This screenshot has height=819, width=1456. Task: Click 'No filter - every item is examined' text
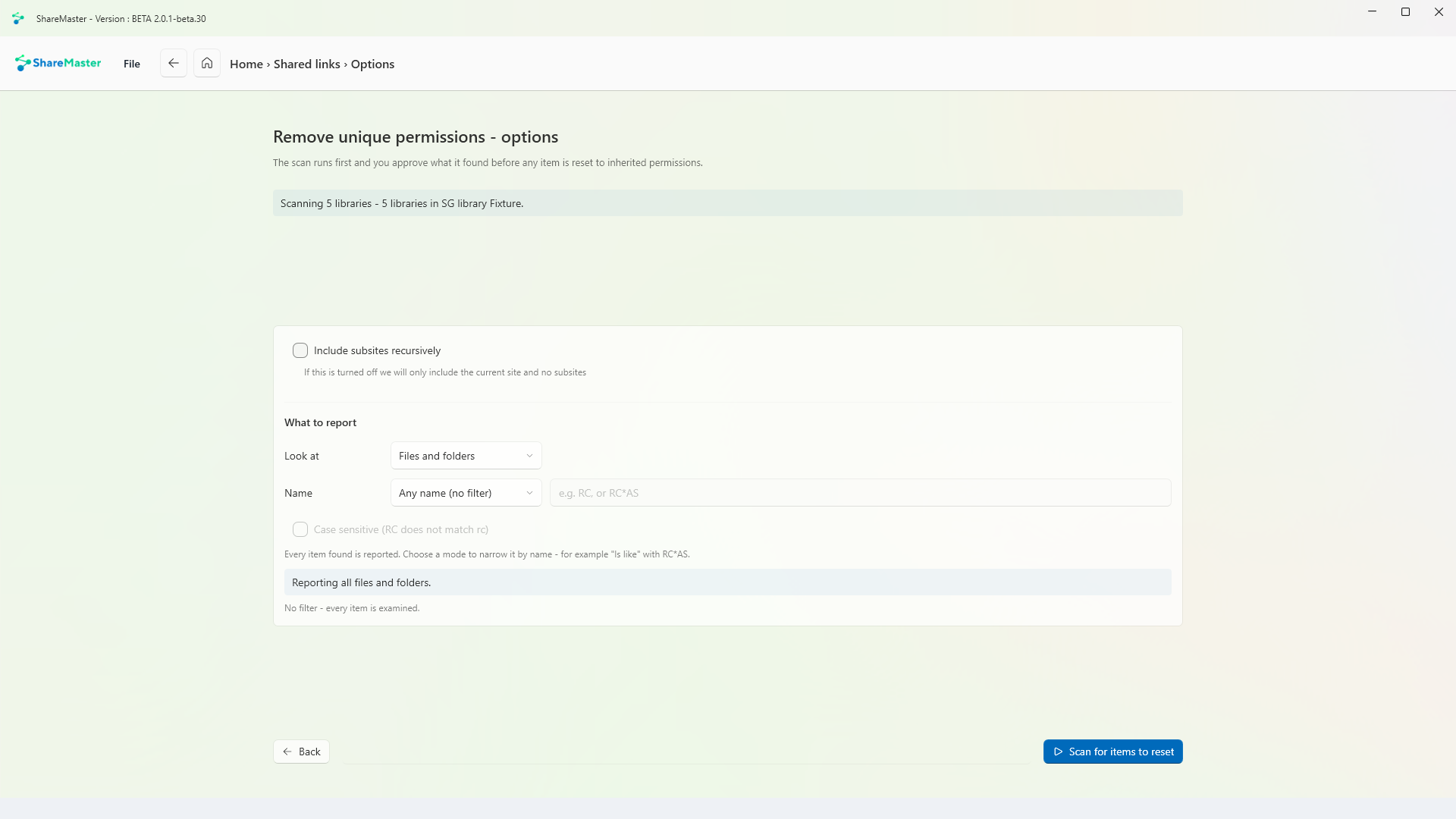click(x=352, y=608)
